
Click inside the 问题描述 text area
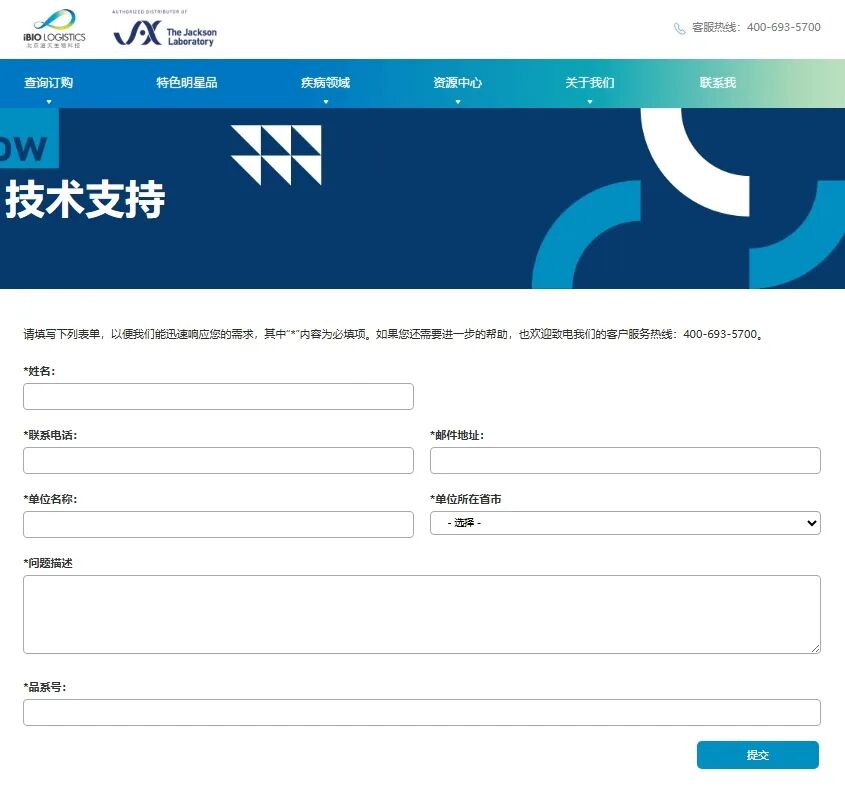pyautogui.click(x=421, y=614)
